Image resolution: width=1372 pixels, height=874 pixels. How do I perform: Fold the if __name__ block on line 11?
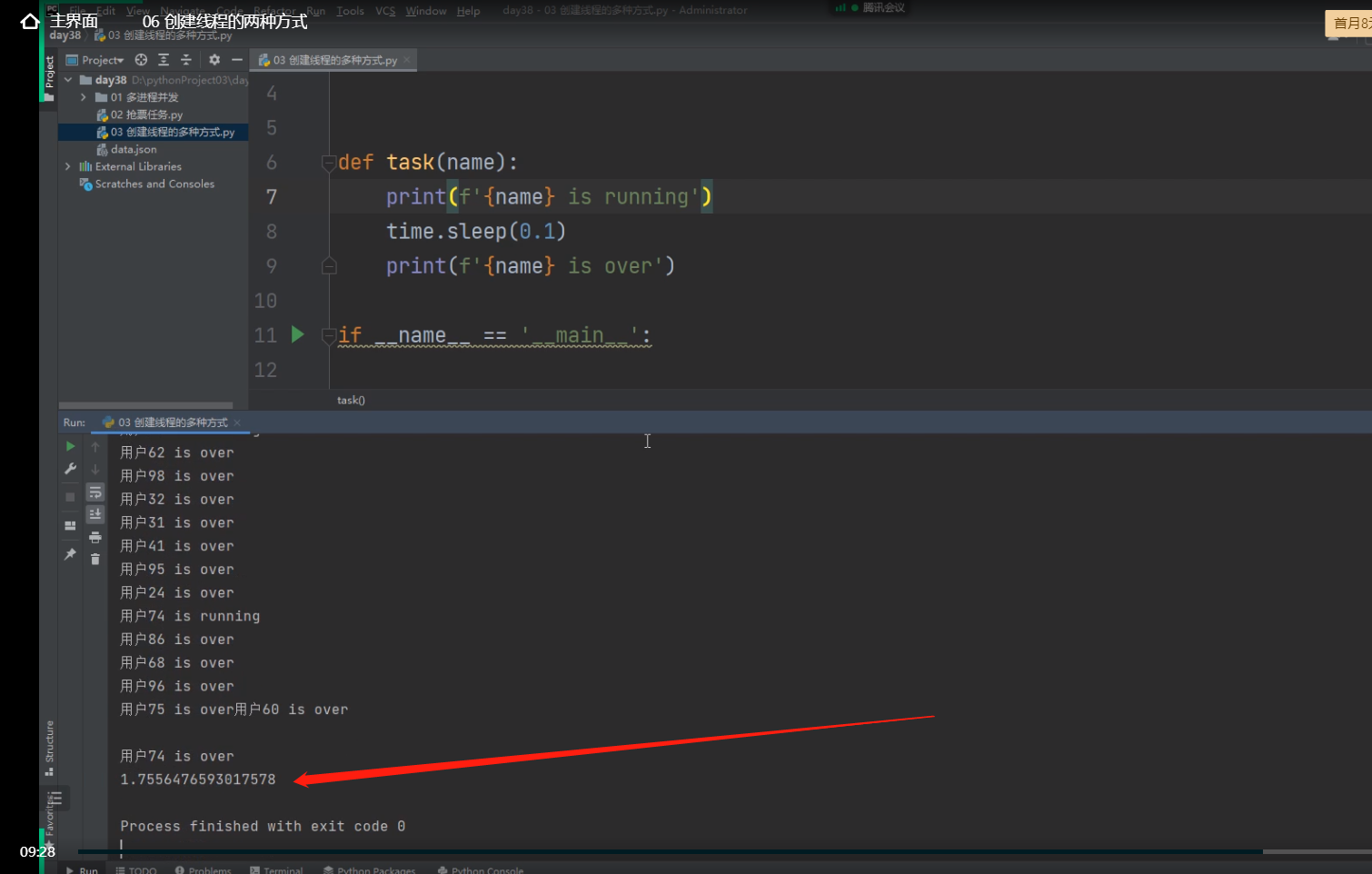[x=329, y=335]
